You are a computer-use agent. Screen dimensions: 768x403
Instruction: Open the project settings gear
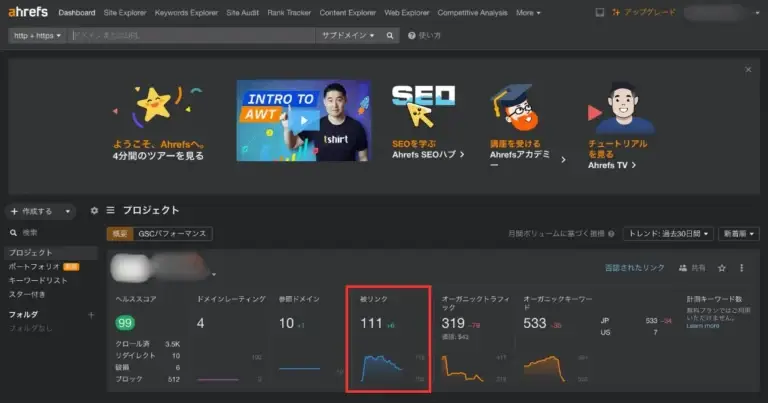point(94,211)
